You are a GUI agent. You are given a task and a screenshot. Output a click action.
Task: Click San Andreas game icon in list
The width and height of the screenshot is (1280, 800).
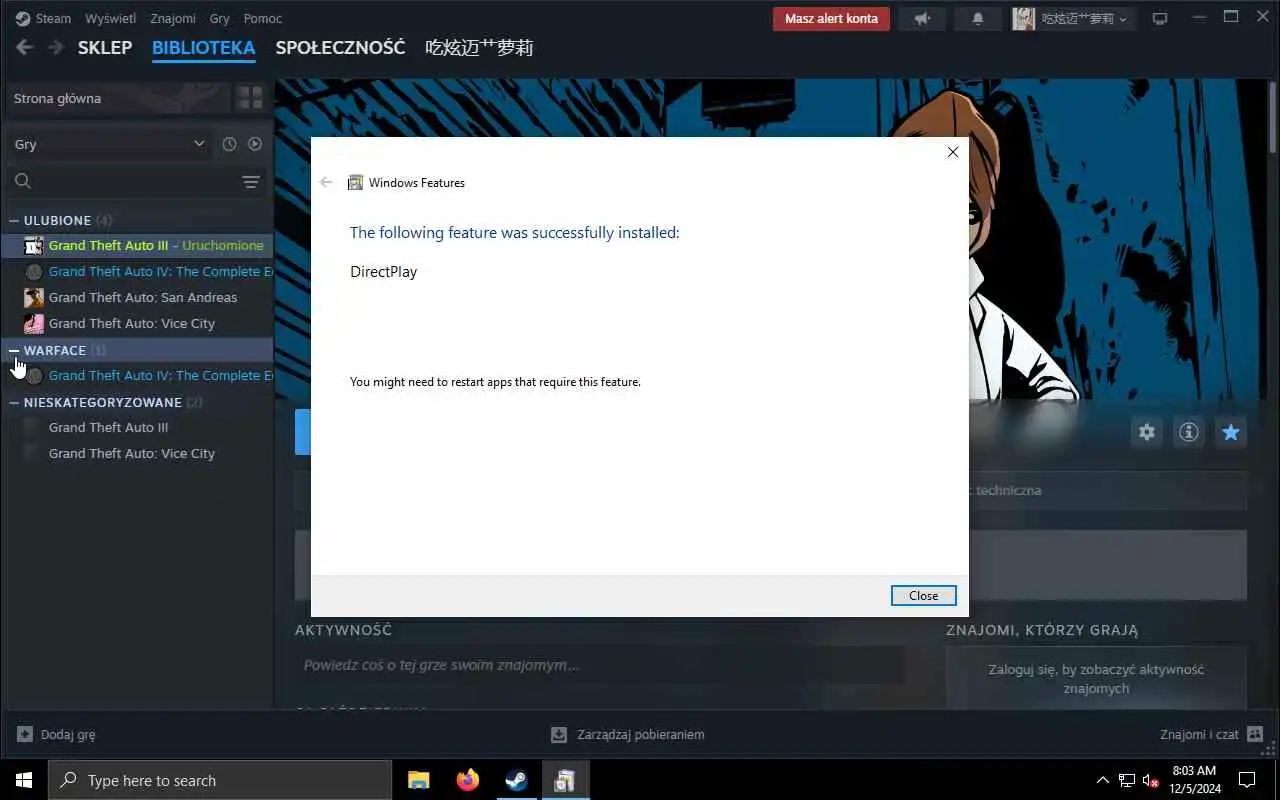[x=33, y=297]
